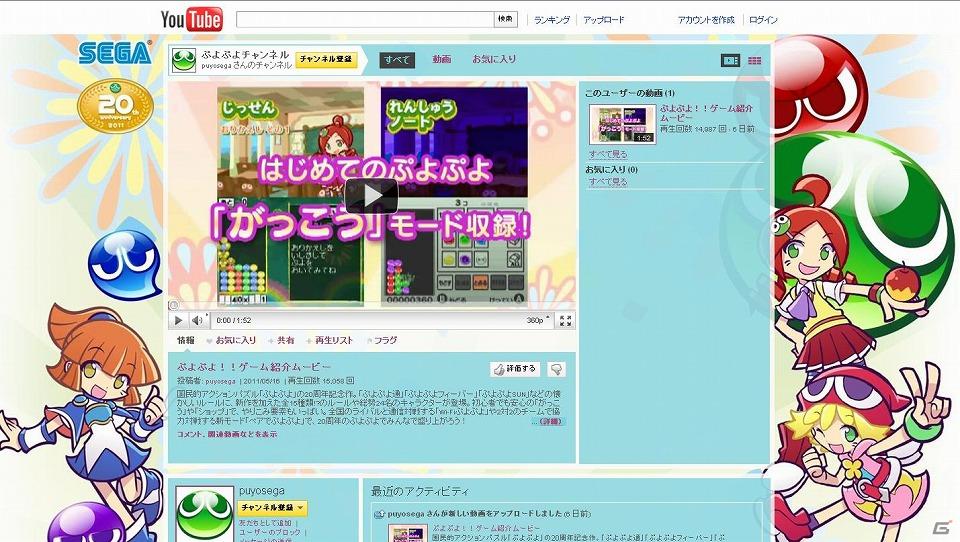Click the 共有 share option

point(282,340)
